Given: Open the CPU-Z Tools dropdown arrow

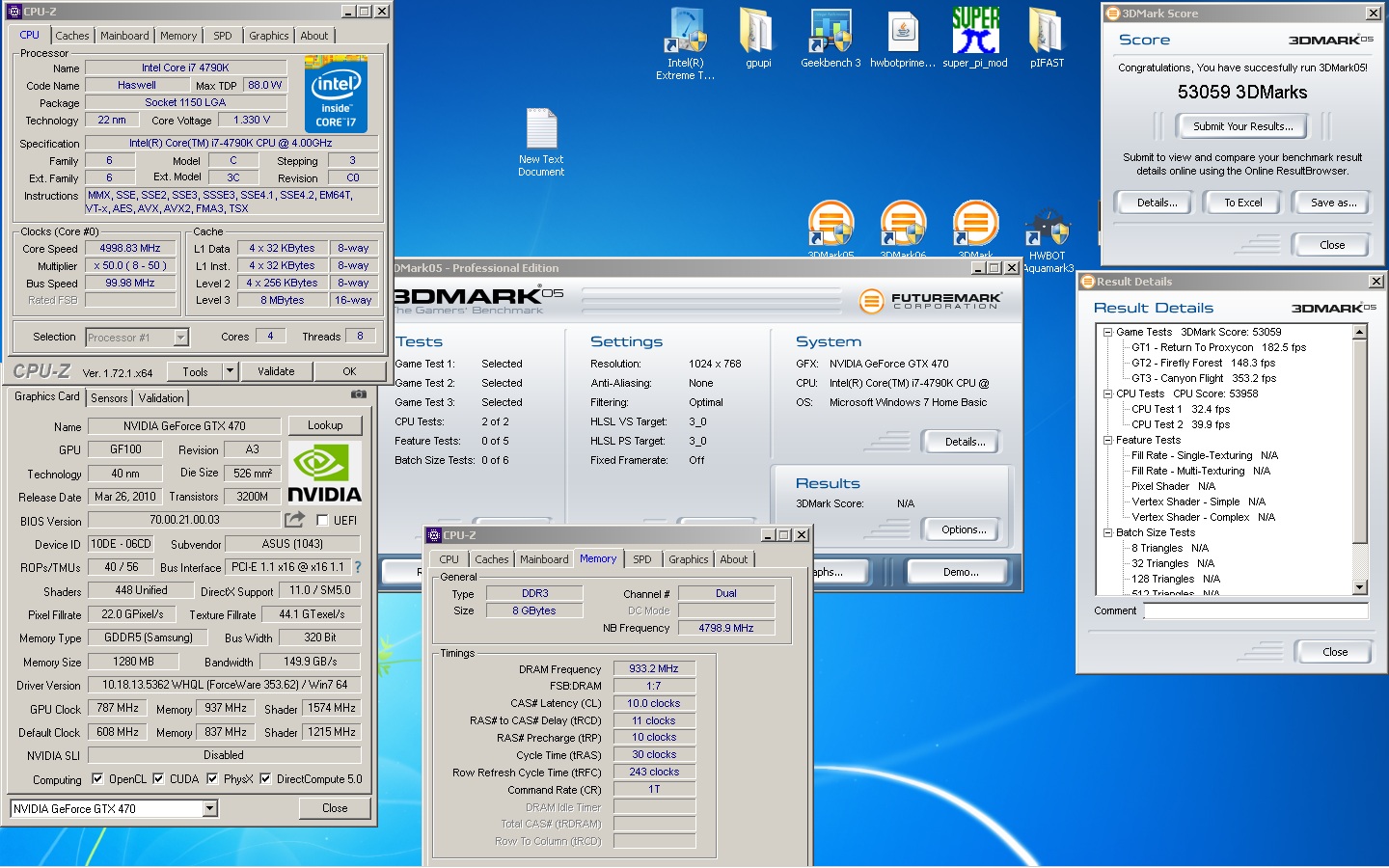Looking at the screenshot, I should (x=230, y=371).
